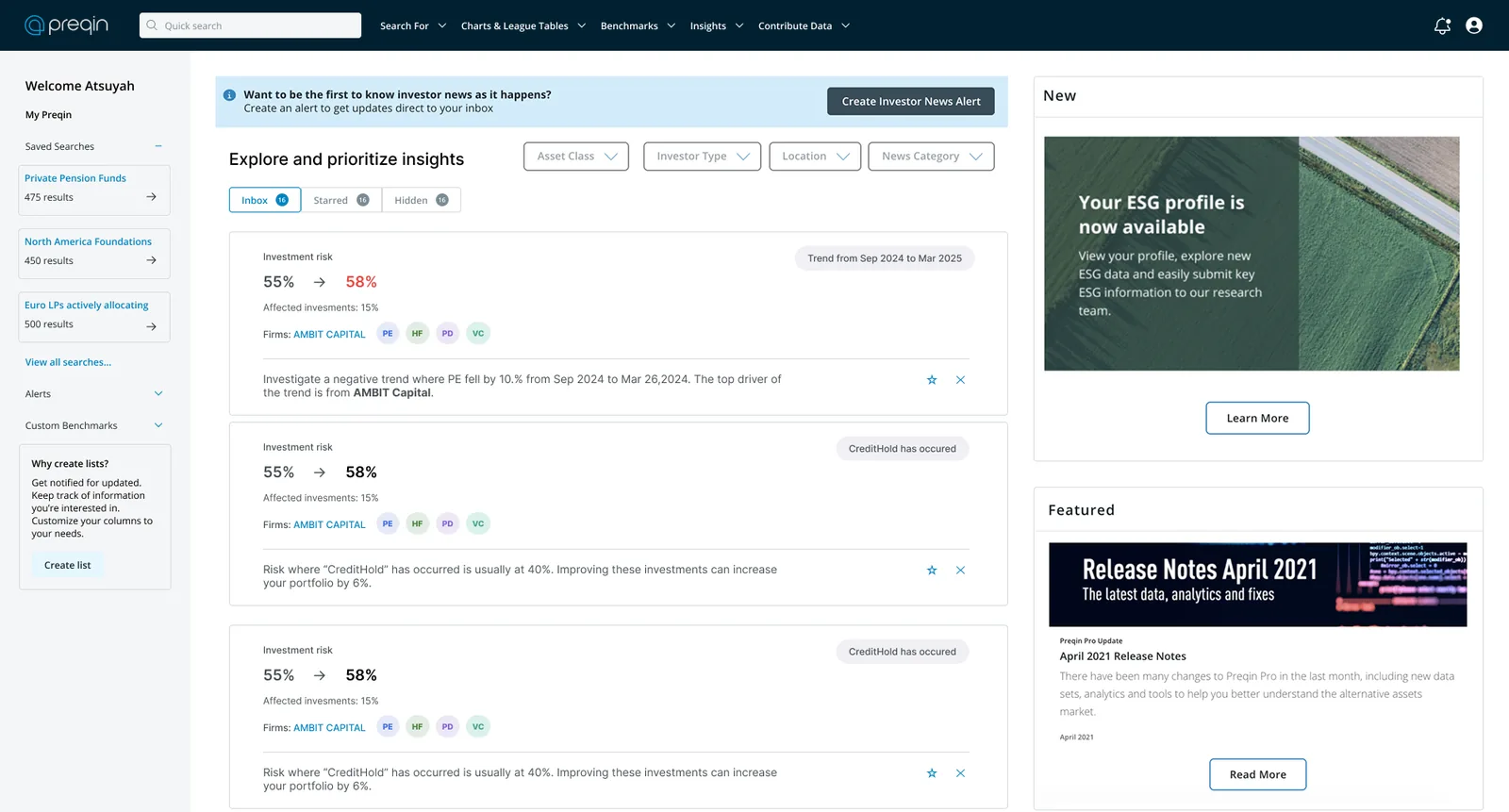The height and width of the screenshot is (812, 1509).
Task: Open AMBIT CAPITAL link in the first card
Action: (x=329, y=334)
